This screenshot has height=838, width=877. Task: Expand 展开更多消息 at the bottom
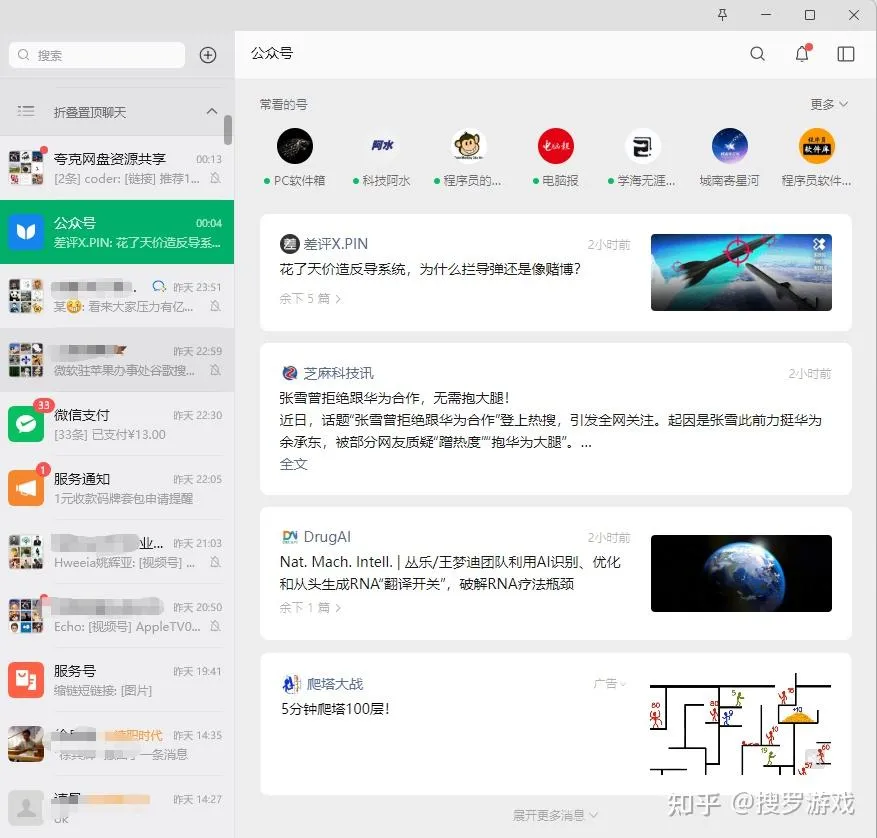[x=555, y=815]
